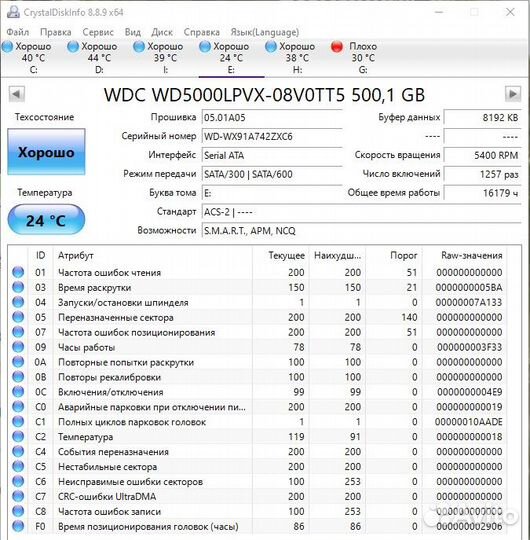This screenshot has width=530, height=540.
Task: Click status orb for C2 Температура
Action: coord(18,436)
